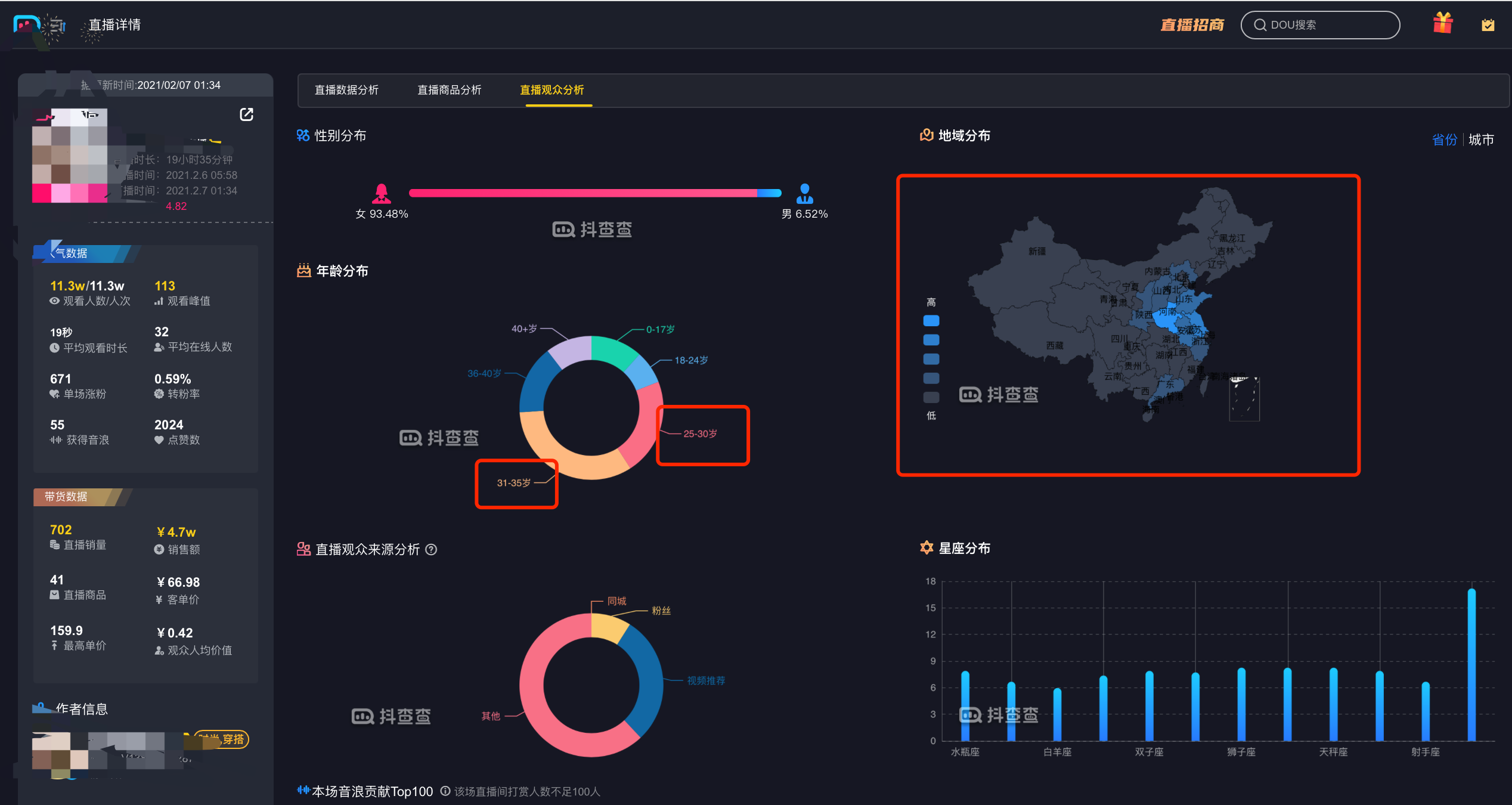Switch map view to 城市
Screen dimensions: 1512x805
point(1483,139)
